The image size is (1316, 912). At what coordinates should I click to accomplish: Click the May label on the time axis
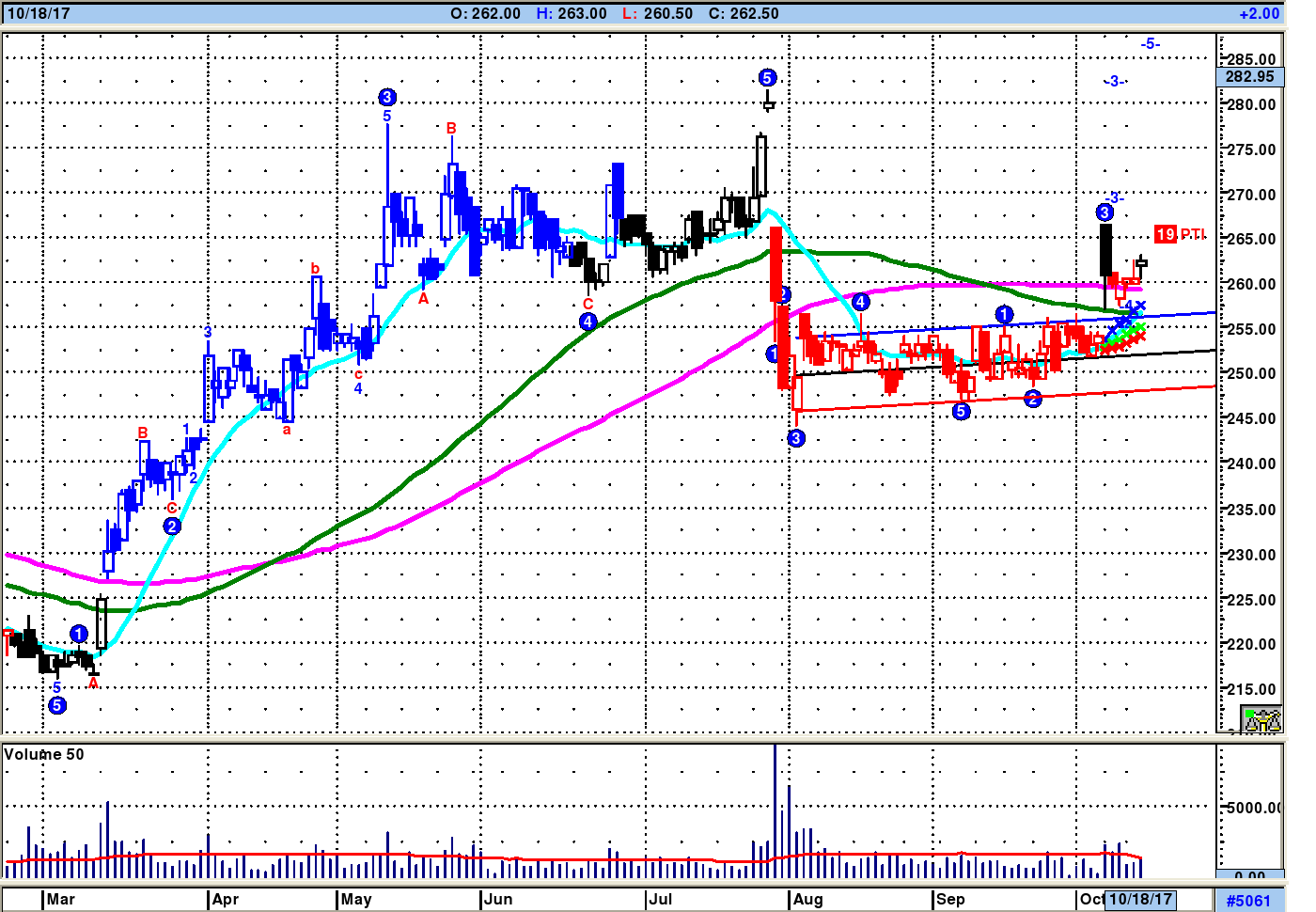click(356, 899)
